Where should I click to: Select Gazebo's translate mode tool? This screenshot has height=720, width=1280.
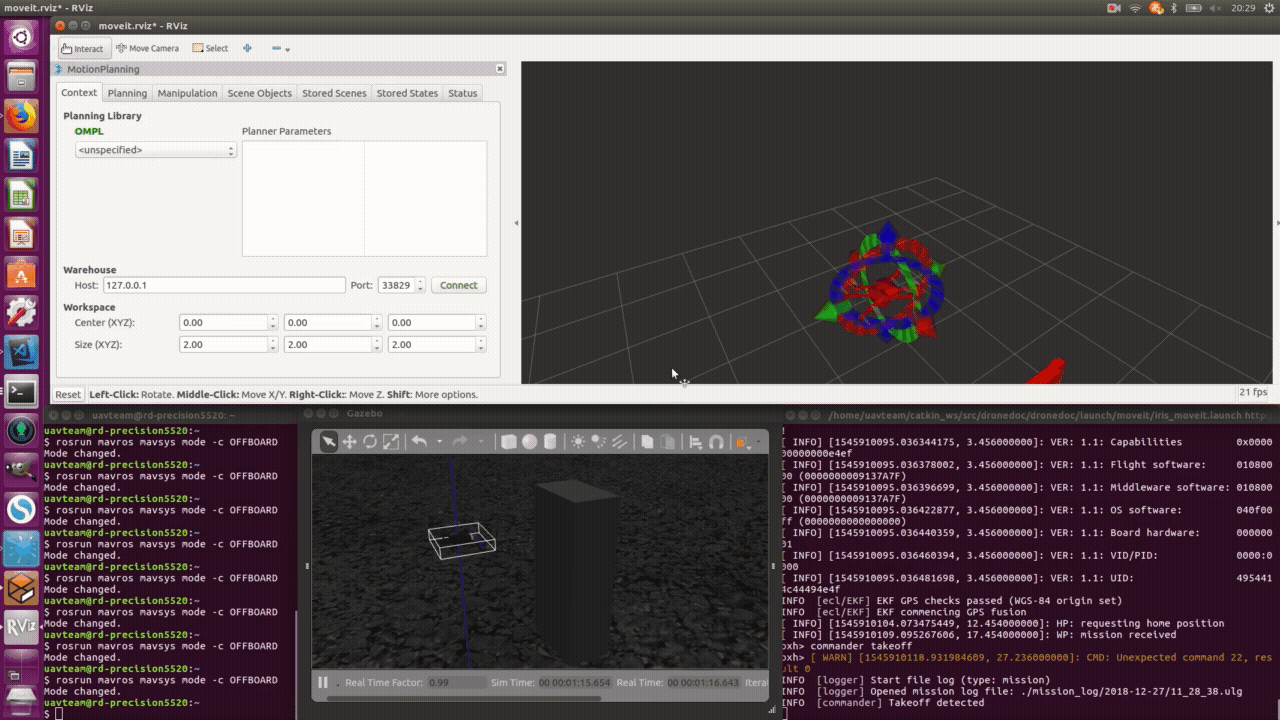(349, 441)
